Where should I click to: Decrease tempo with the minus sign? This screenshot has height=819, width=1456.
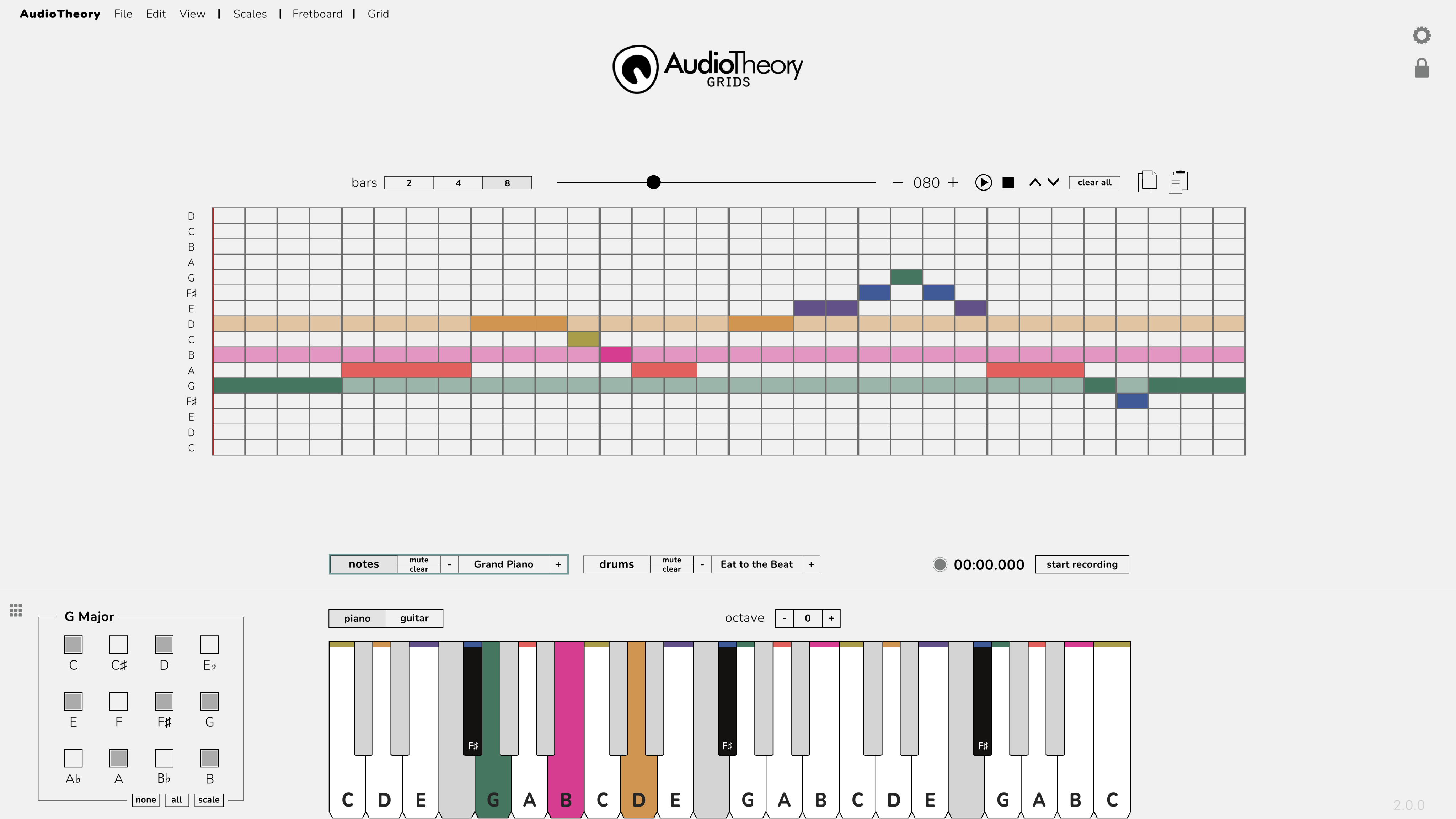pos(897,183)
